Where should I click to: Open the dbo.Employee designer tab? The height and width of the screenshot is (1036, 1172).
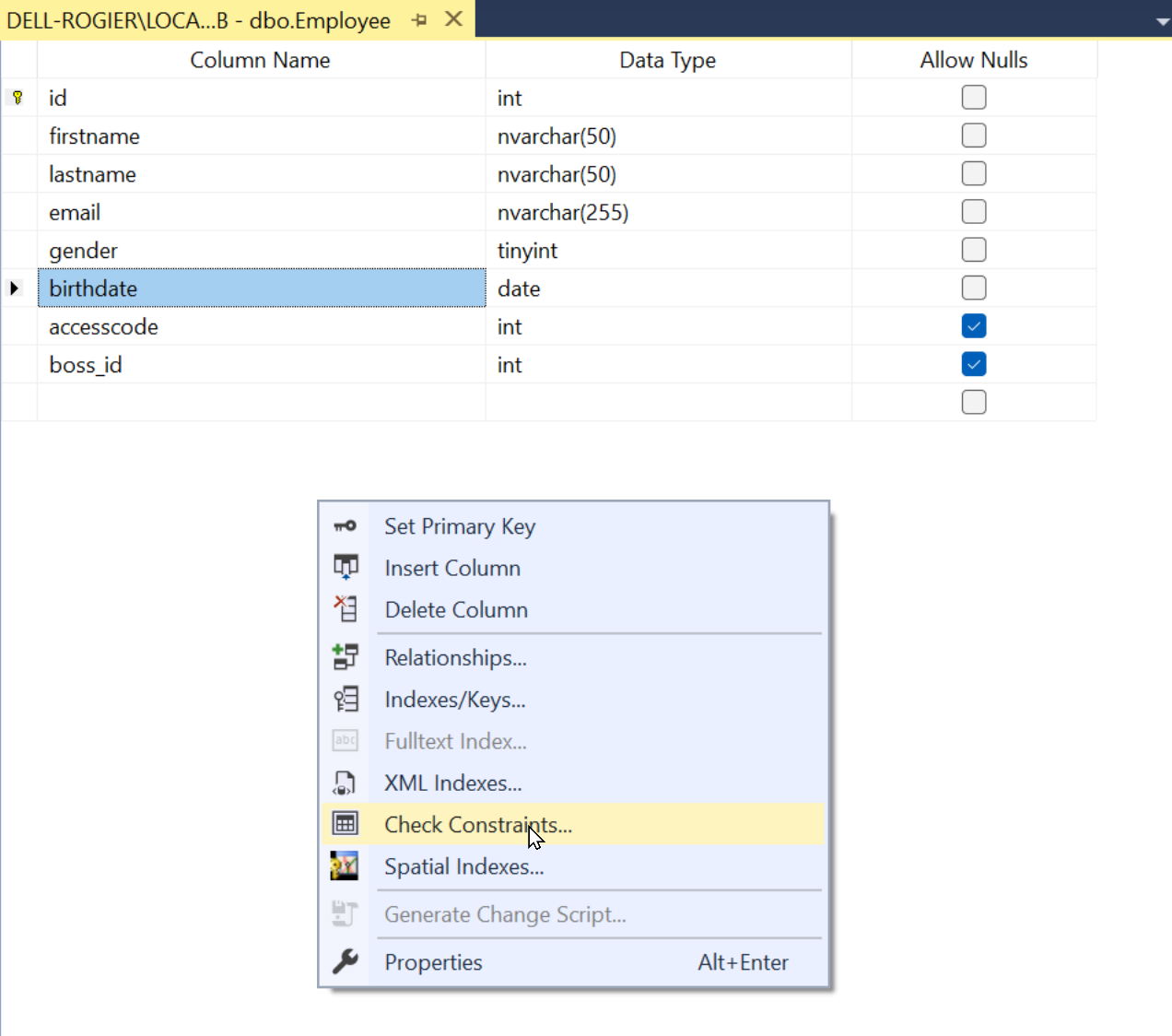coord(198,20)
